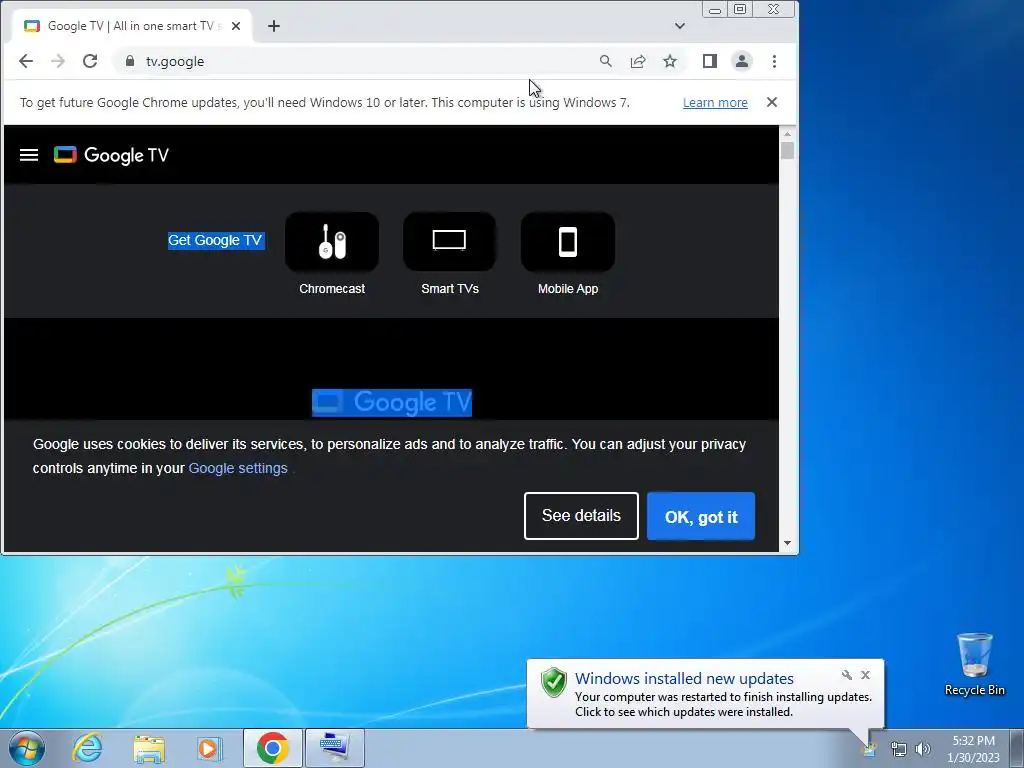Open the Google settings link in the cookie notice
This screenshot has height=768, width=1024.
click(238, 468)
